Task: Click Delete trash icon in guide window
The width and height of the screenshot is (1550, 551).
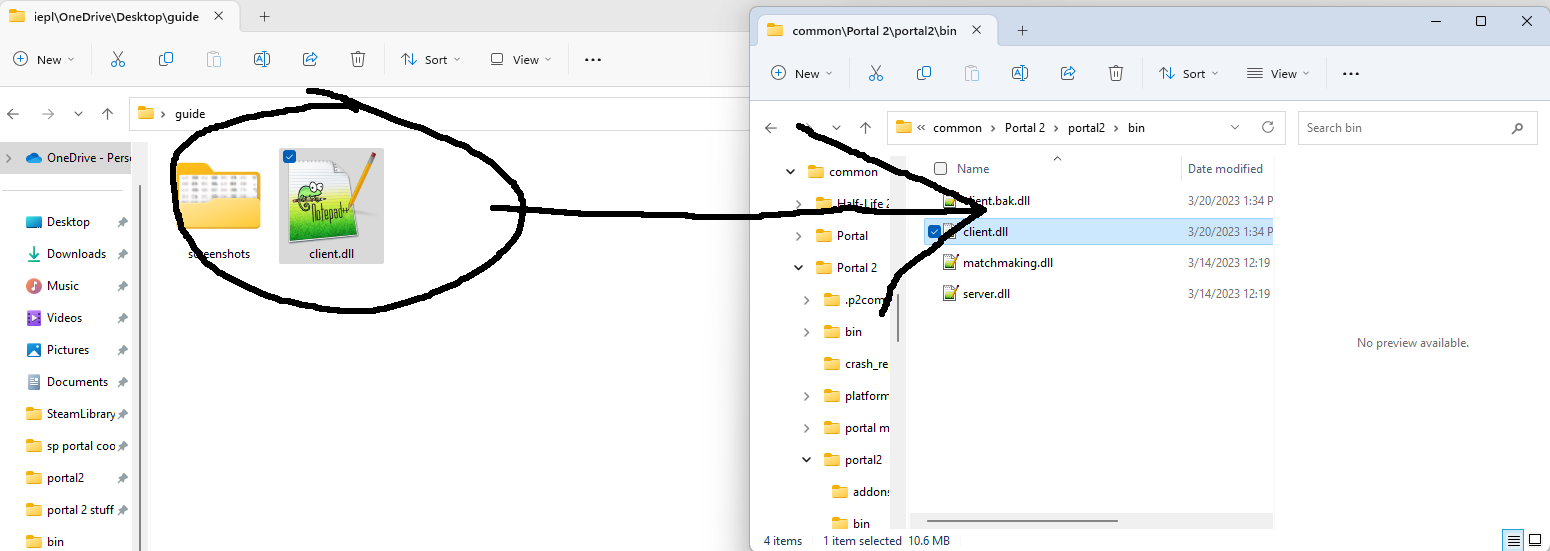Action: [x=358, y=60]
